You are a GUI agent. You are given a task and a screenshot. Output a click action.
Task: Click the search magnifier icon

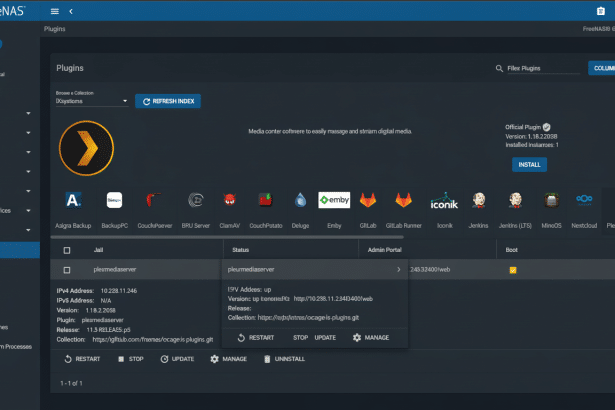click(499, 68)
